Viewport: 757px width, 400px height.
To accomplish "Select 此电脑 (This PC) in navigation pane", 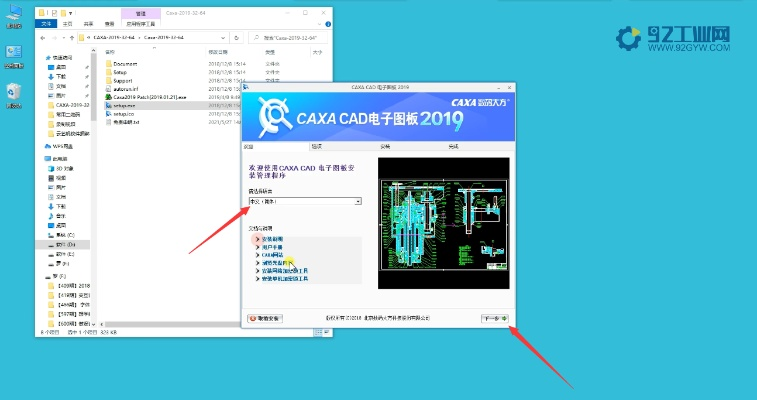I will click(56, 159).
